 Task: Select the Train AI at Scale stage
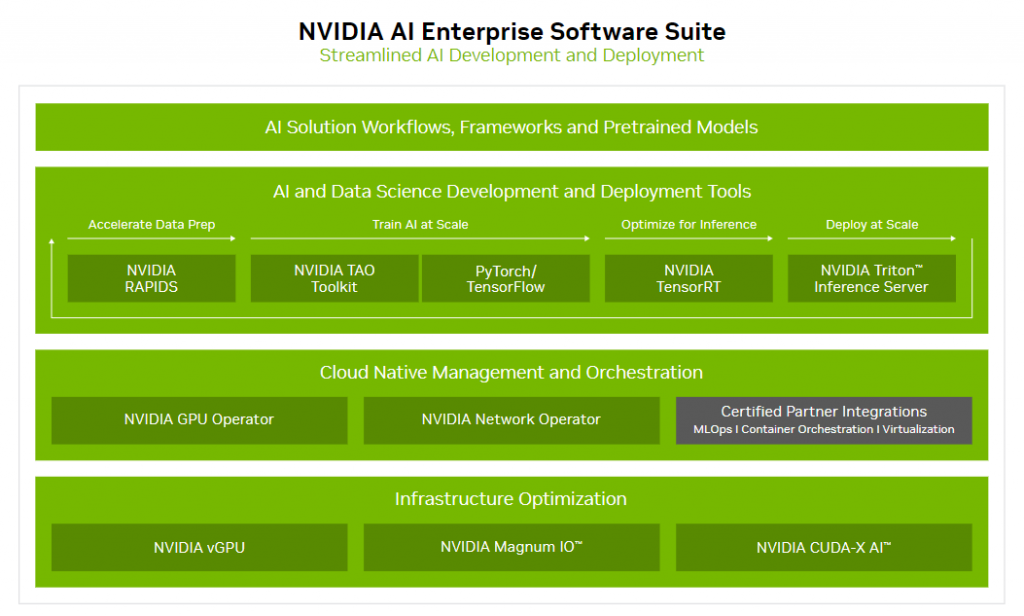point(420,224)
